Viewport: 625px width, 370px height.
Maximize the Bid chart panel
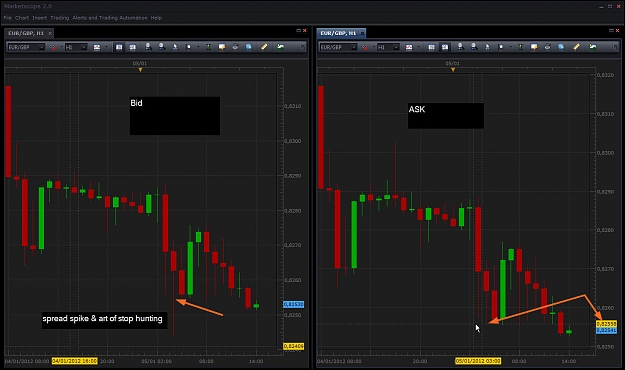(298, 30)
